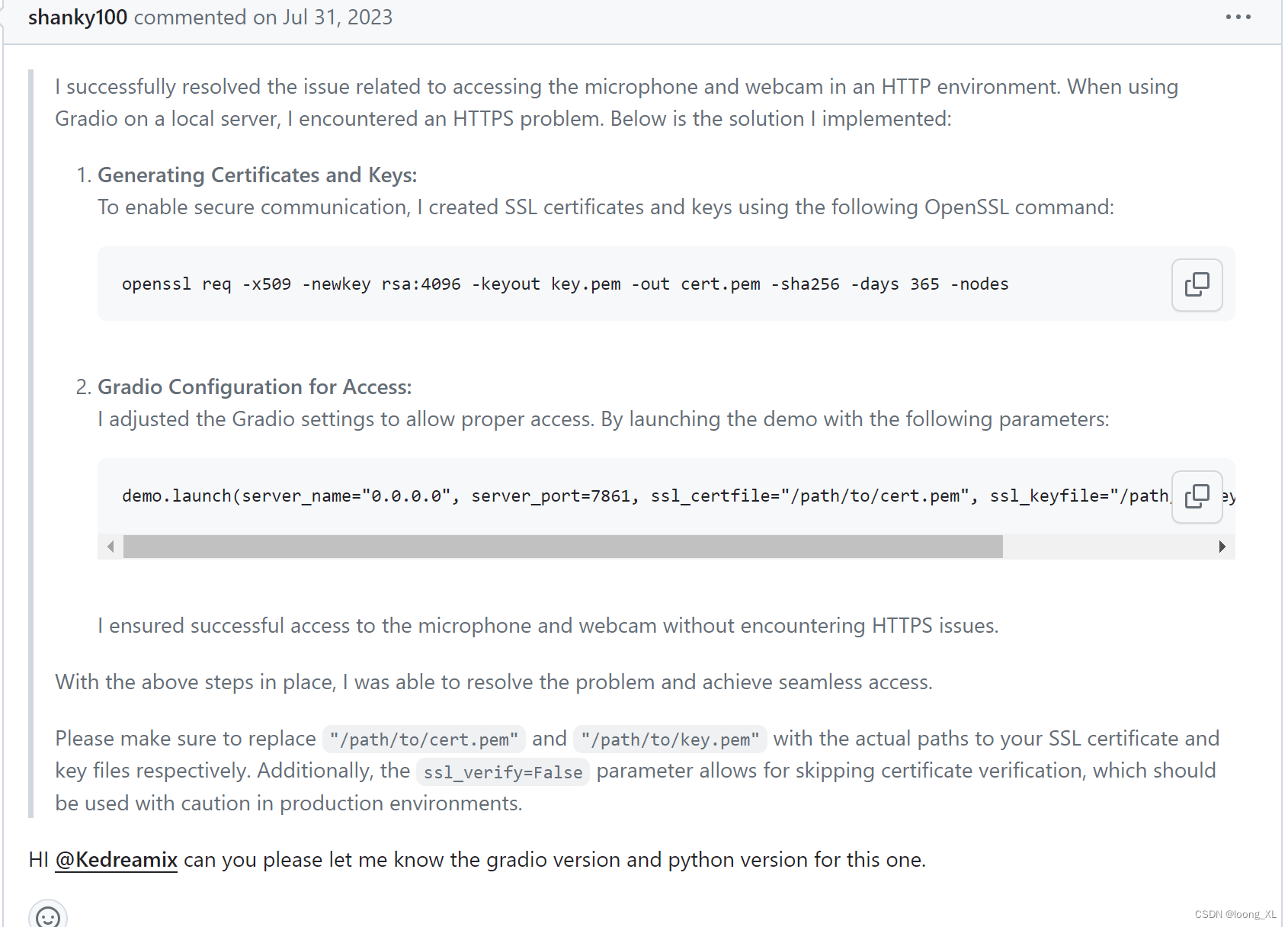The height and width of the screenshot is (927, 1288).
Task: Open the @Kedreamix mention link
Action: 117,860
